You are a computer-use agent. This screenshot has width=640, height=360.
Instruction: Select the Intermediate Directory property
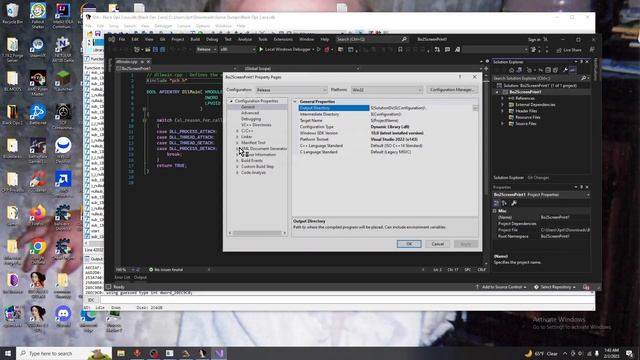[x=319, y=114]
